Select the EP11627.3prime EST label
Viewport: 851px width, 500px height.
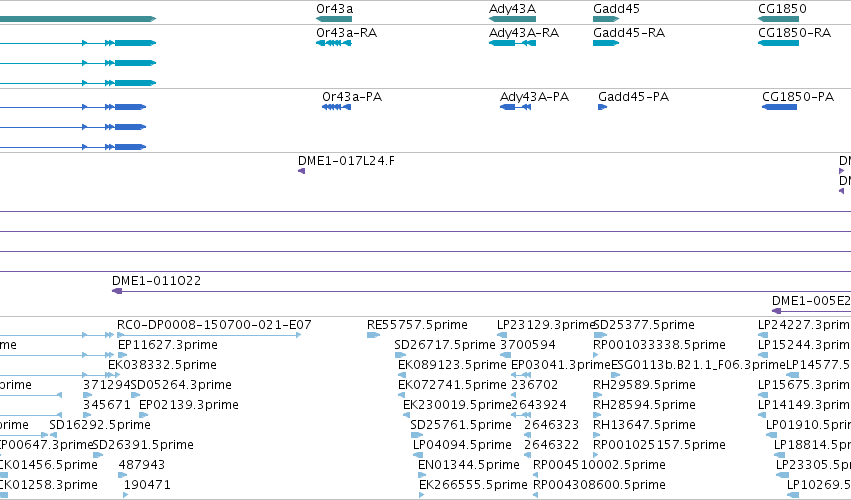pyautogui.click(x=168, y=345)
